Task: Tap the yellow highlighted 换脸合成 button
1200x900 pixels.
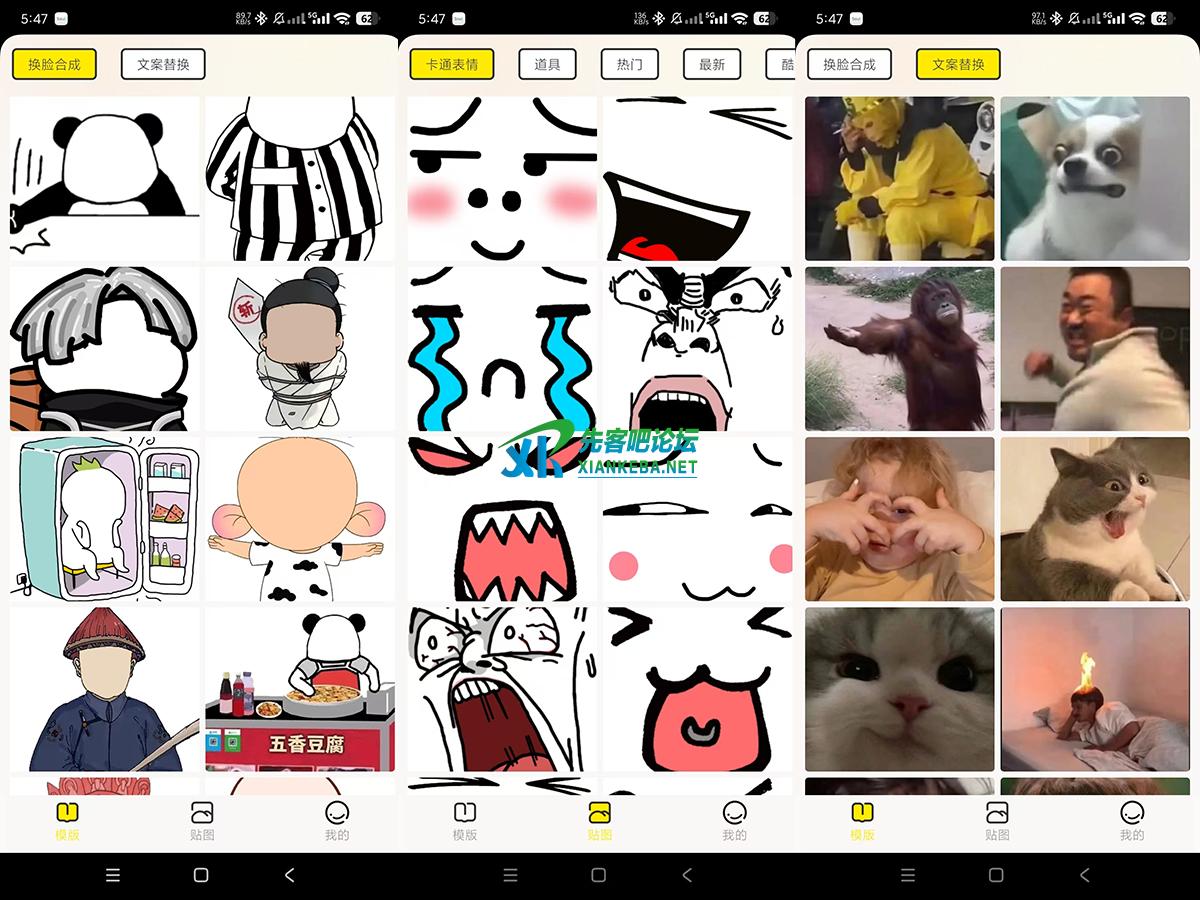Action: click(x=54, y=64)
